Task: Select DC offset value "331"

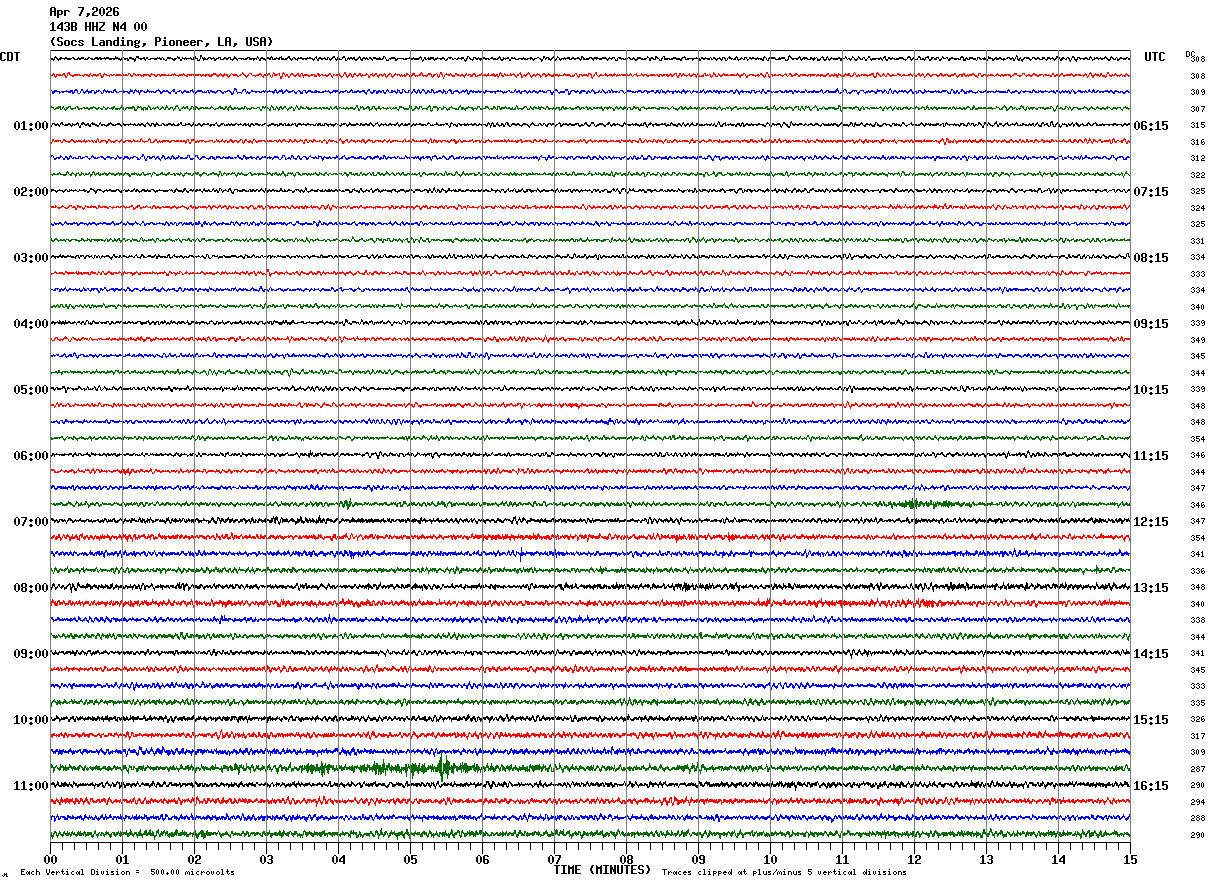Action: pos(1197,241)
